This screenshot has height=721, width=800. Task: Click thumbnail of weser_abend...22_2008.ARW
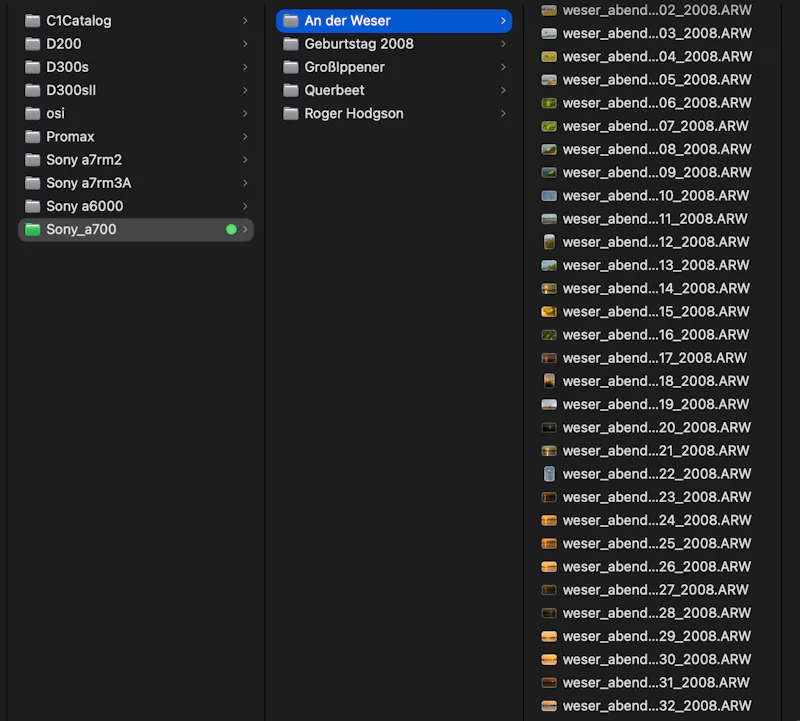click(x=549, y=474)
